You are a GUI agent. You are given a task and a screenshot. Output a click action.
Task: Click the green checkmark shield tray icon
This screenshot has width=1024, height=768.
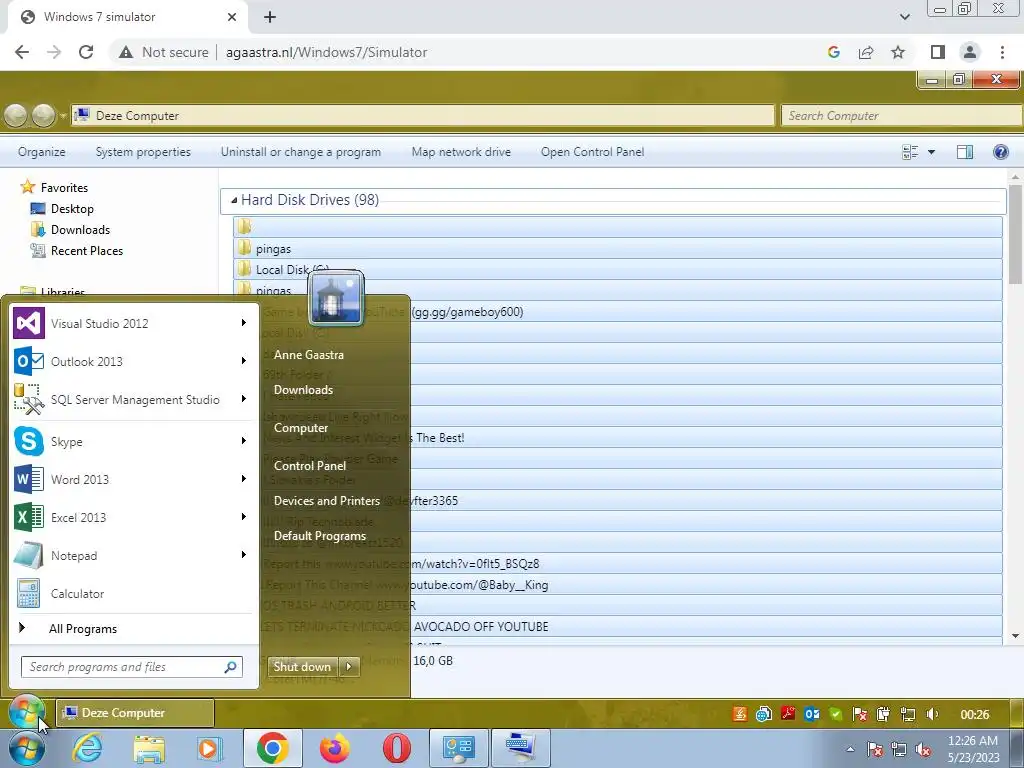(835, 714)
